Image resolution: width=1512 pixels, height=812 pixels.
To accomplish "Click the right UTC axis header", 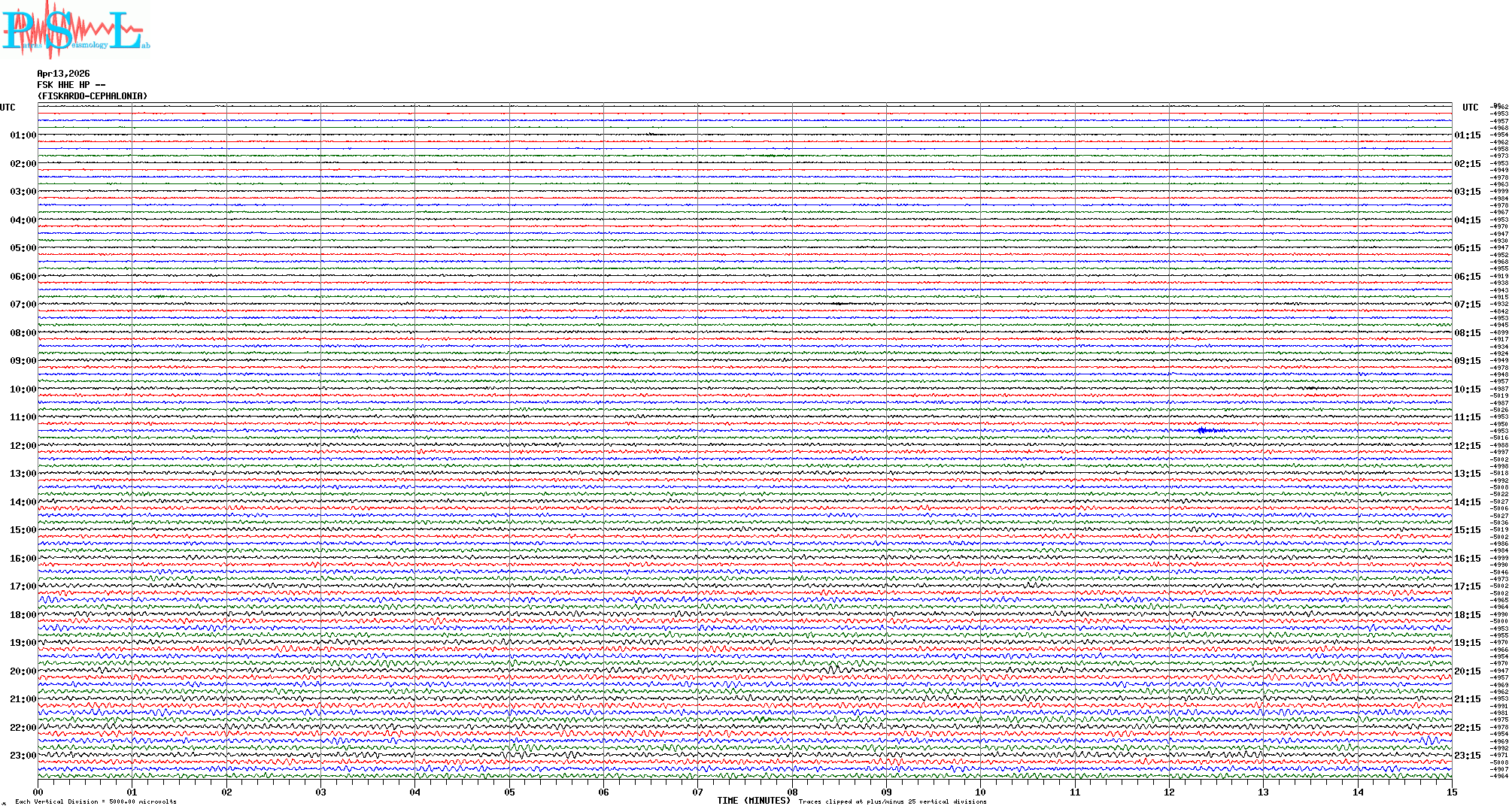I will click(x=1470, y=108).
